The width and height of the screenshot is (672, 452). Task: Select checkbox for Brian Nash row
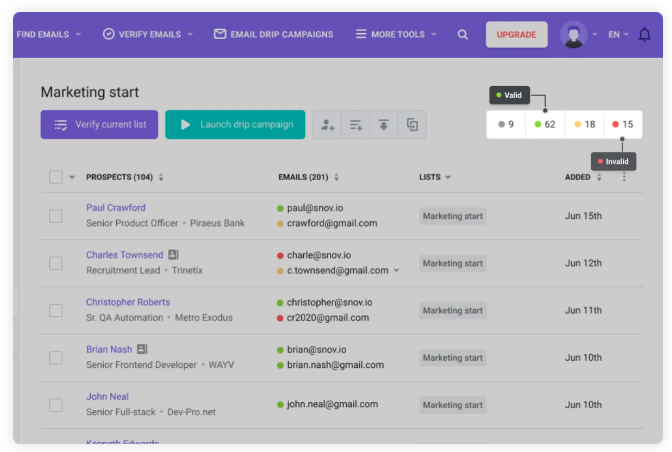point(56,357)
